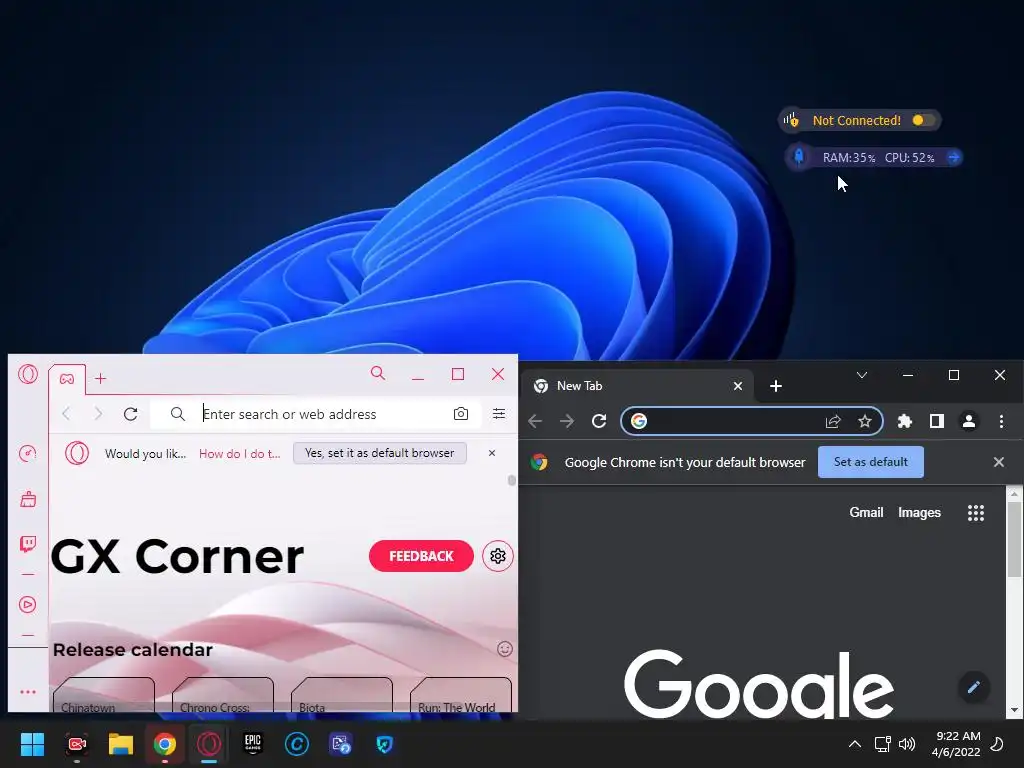The image size is (1024, 768).
Task: Open Chrome side panel
Action: click(x=936, y=421)
